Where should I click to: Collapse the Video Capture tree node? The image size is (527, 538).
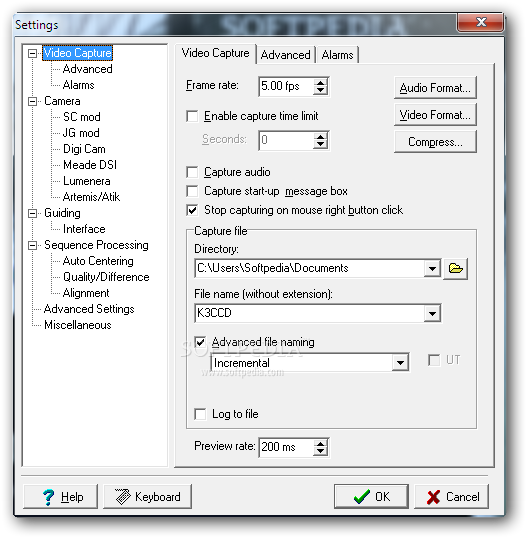point(33,53)
